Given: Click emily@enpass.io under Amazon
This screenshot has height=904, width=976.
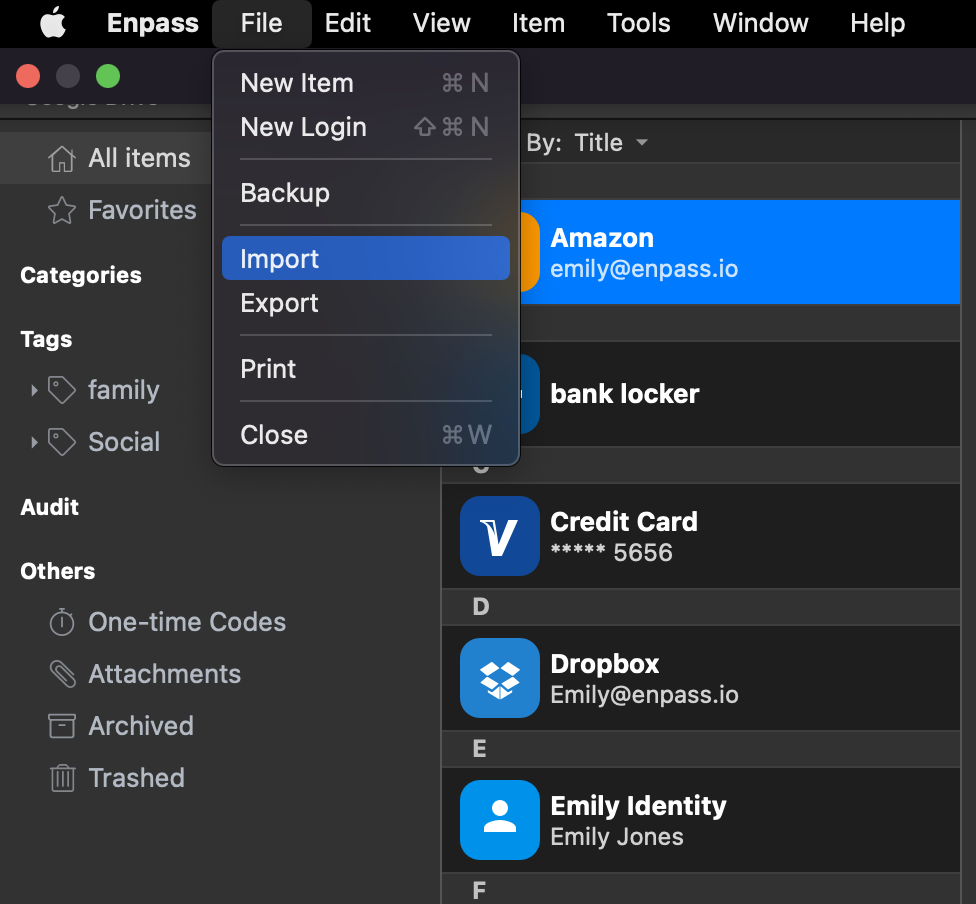Looking at the screenshot, I should pos(644,269).
